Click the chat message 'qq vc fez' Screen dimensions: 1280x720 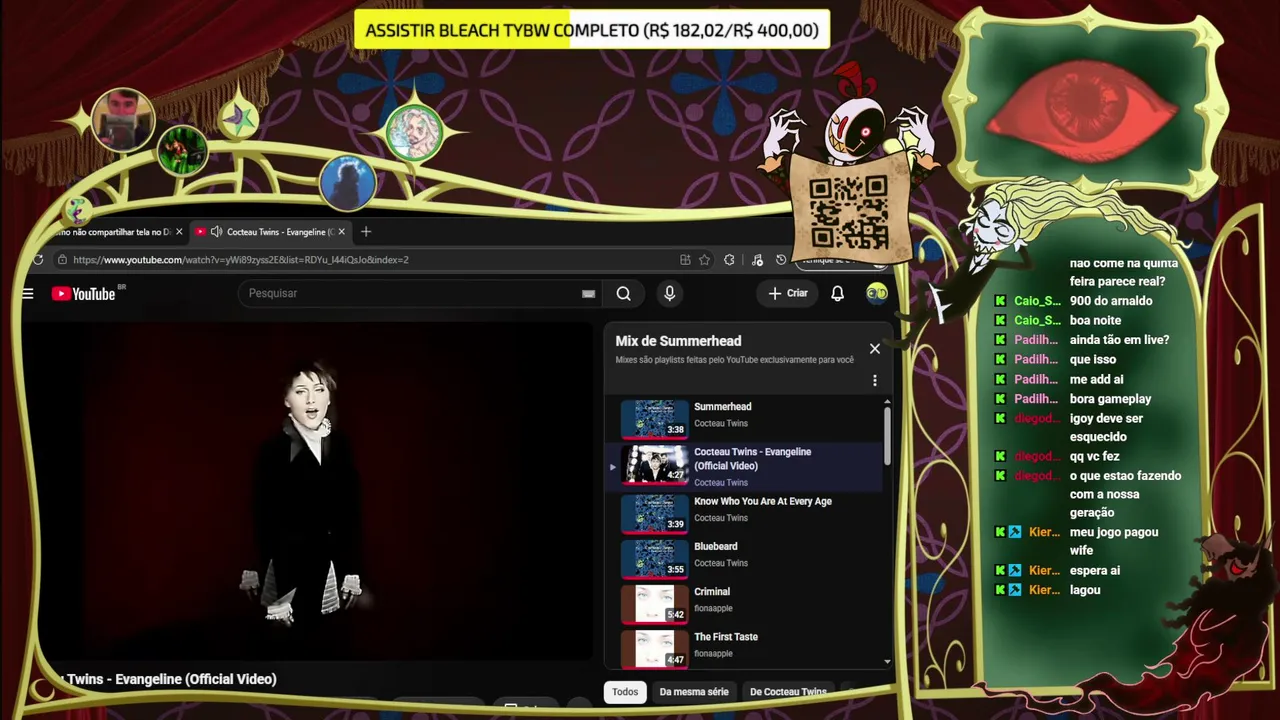[1095, 457]
